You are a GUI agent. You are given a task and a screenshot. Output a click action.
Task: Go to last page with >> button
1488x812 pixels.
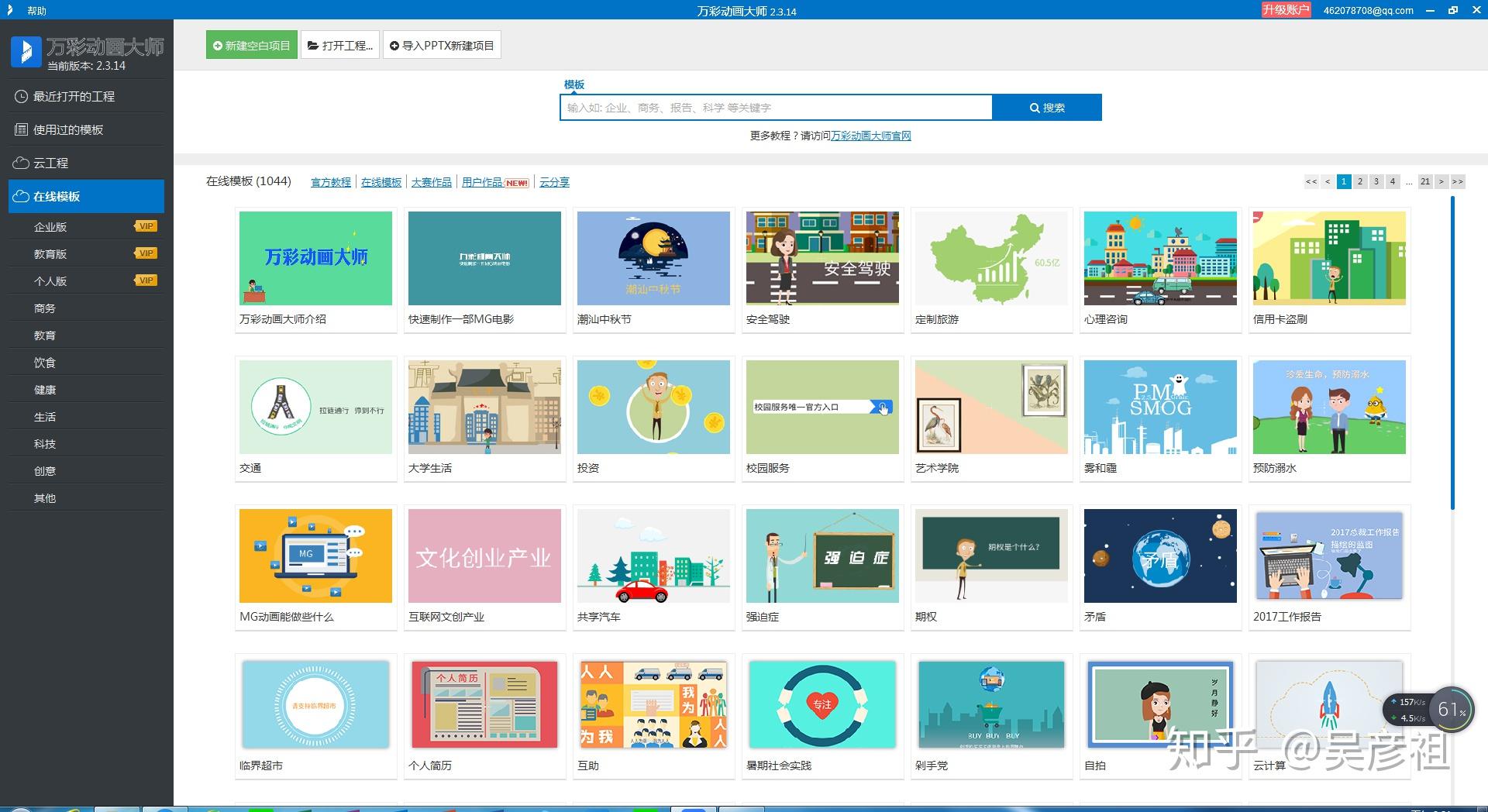(1458, 181)
